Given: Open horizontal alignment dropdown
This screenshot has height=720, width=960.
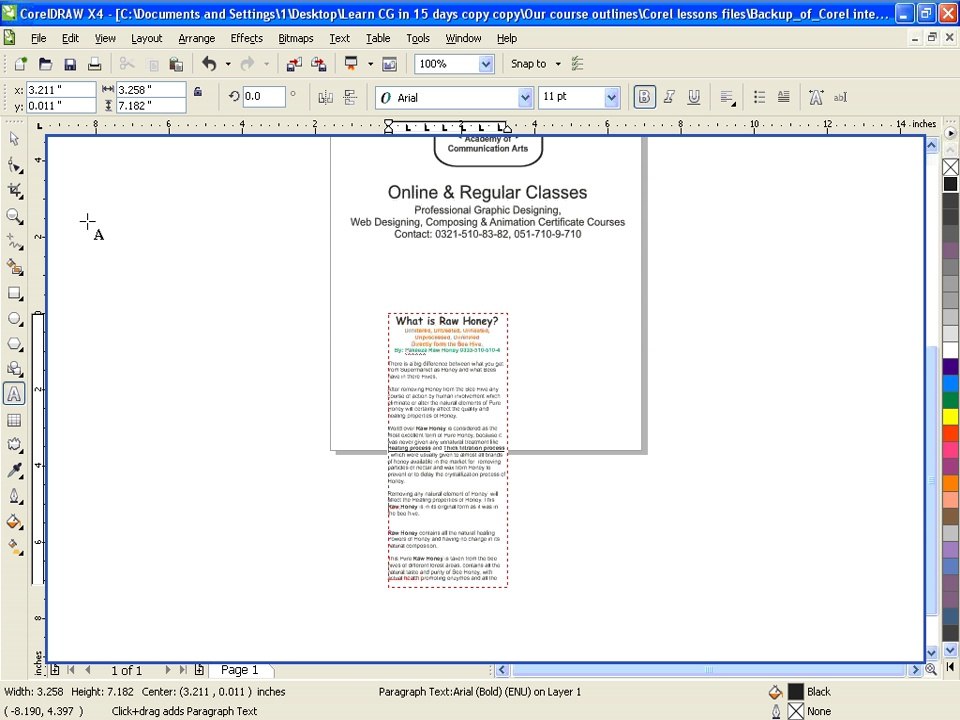Looking at the screenshot, I should point(727,97).
